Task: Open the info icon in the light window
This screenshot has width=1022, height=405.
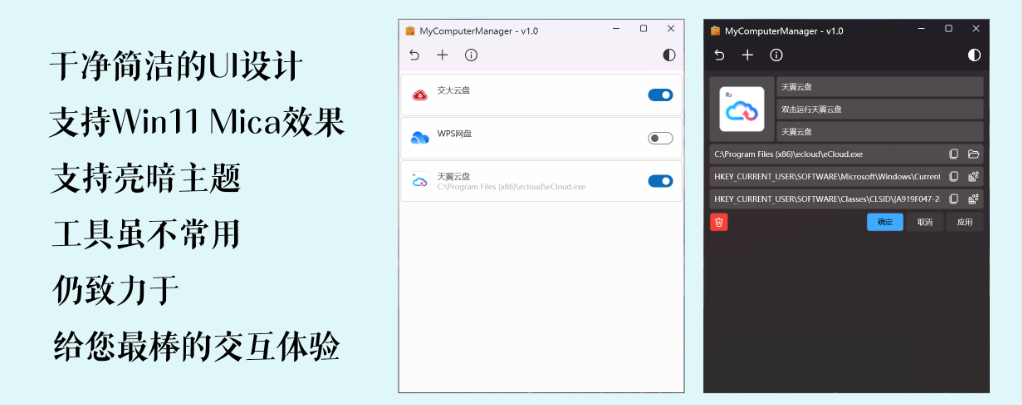Action: 471,55
